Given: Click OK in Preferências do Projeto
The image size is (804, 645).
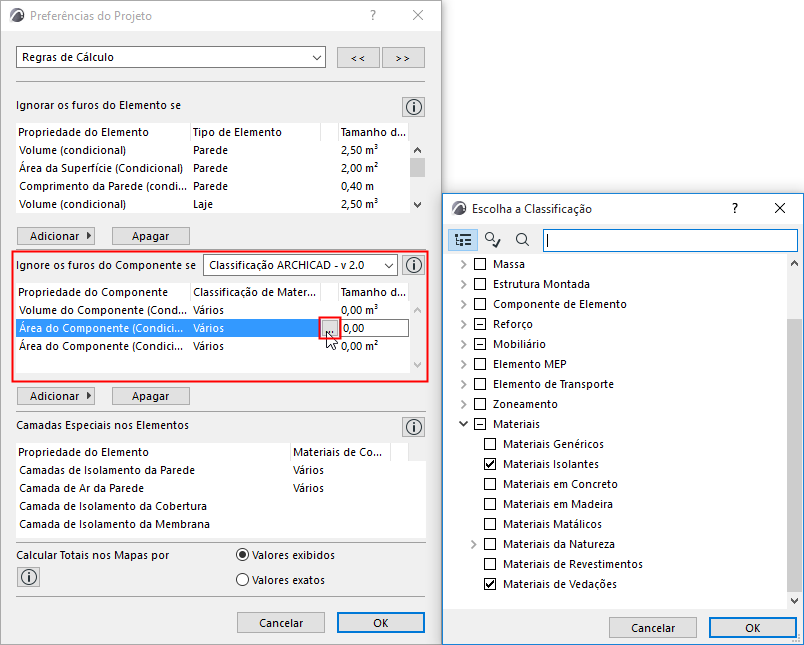Looking at the screenshot, I should tap(380, 622).
